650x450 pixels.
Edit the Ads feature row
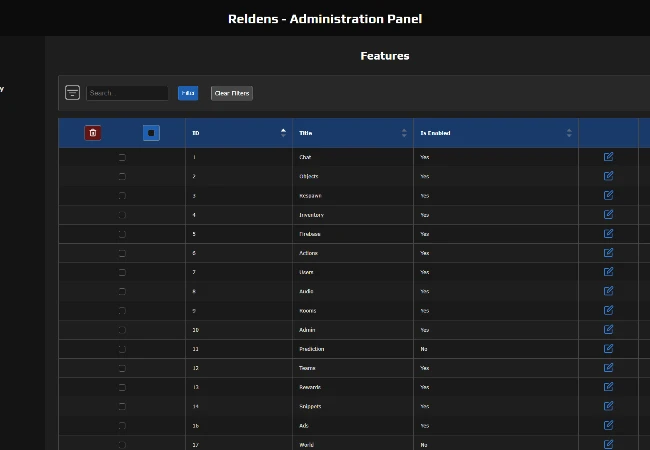[608, 425]
